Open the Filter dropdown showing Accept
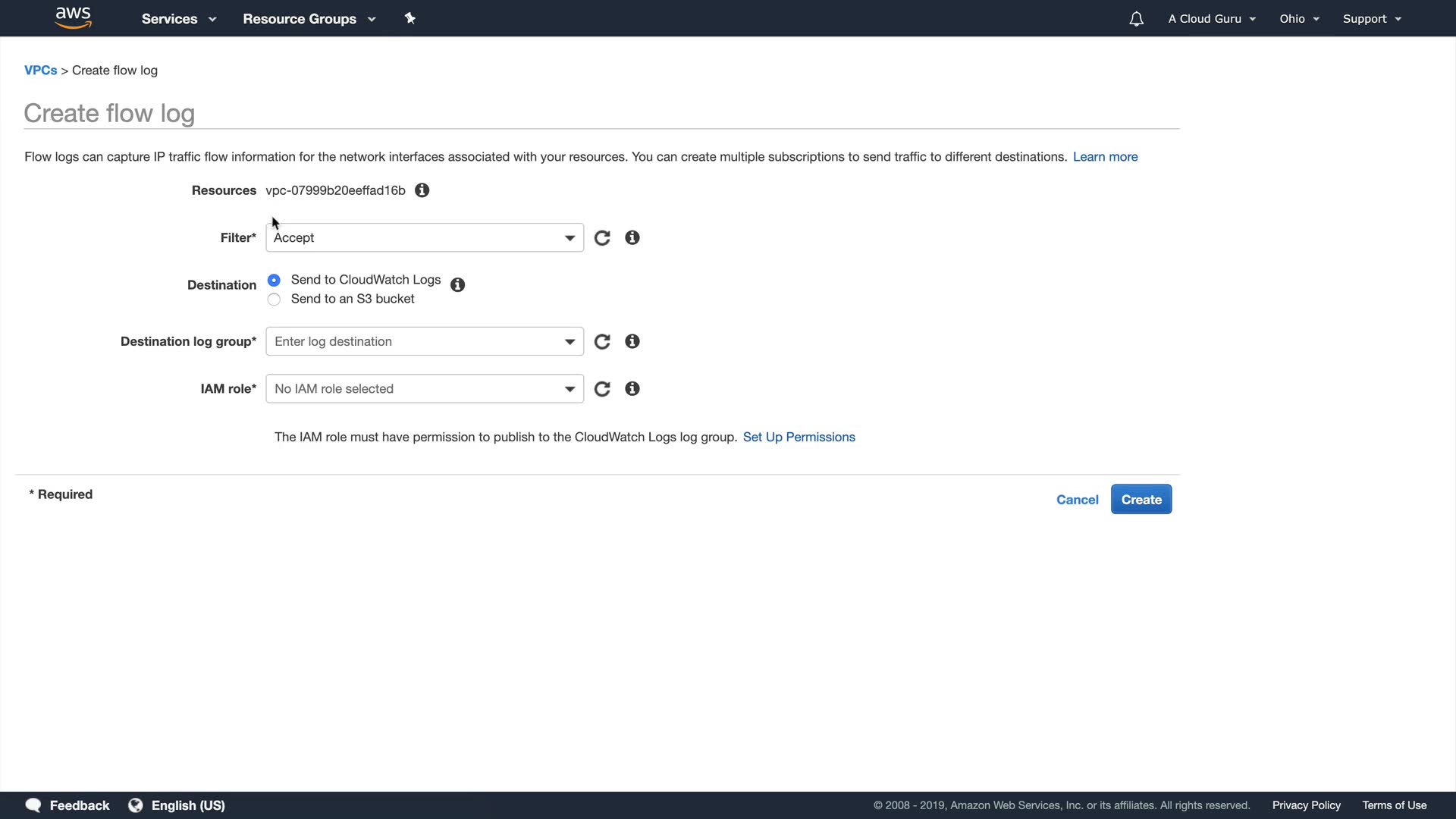This screenshot has height=819, width=1456. tap(424, 238)
